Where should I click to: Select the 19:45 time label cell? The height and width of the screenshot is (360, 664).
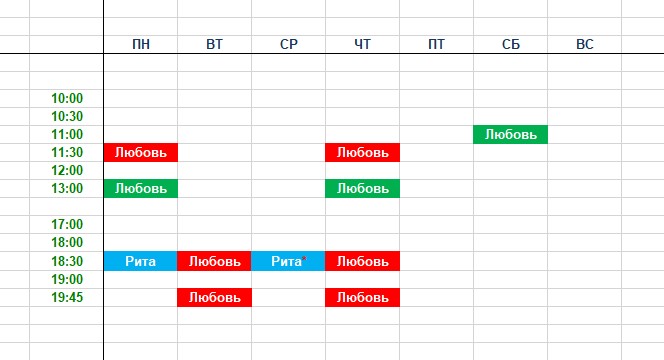point(66,297)
